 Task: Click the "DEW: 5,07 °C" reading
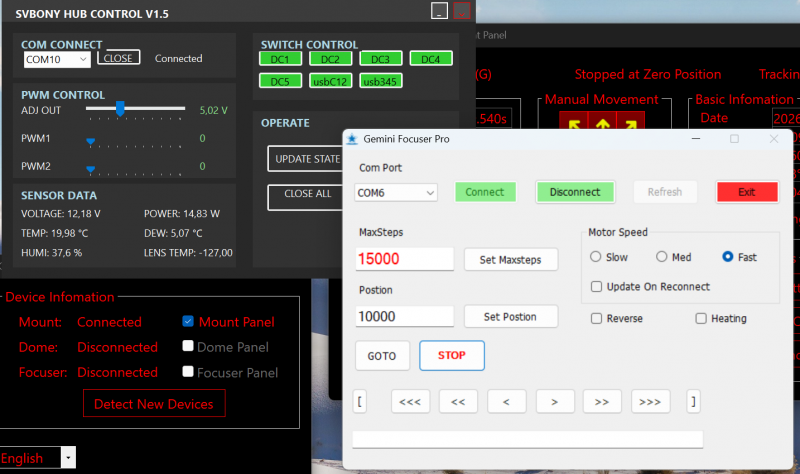point(173,233)
